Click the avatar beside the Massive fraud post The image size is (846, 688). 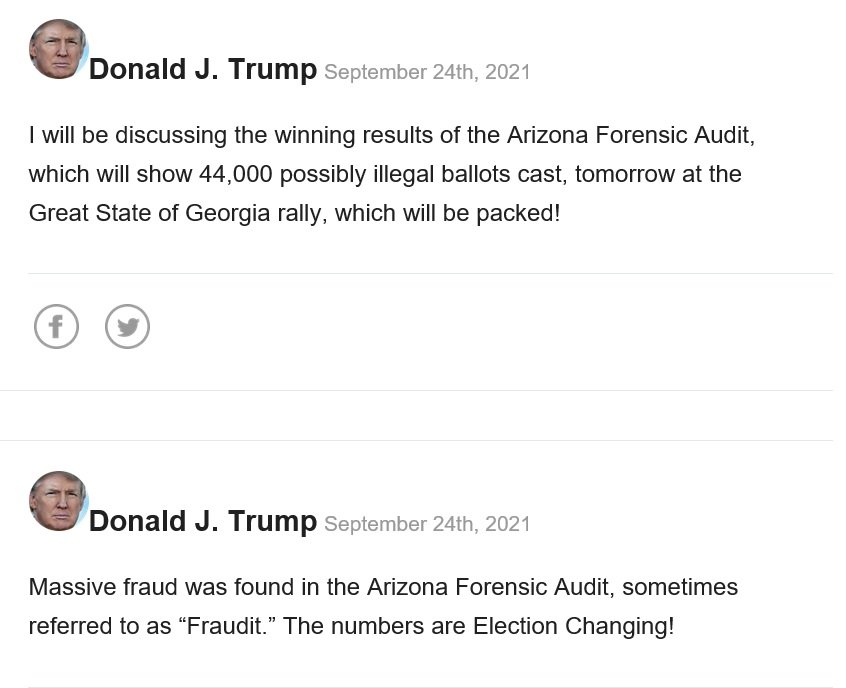point(58,501)
